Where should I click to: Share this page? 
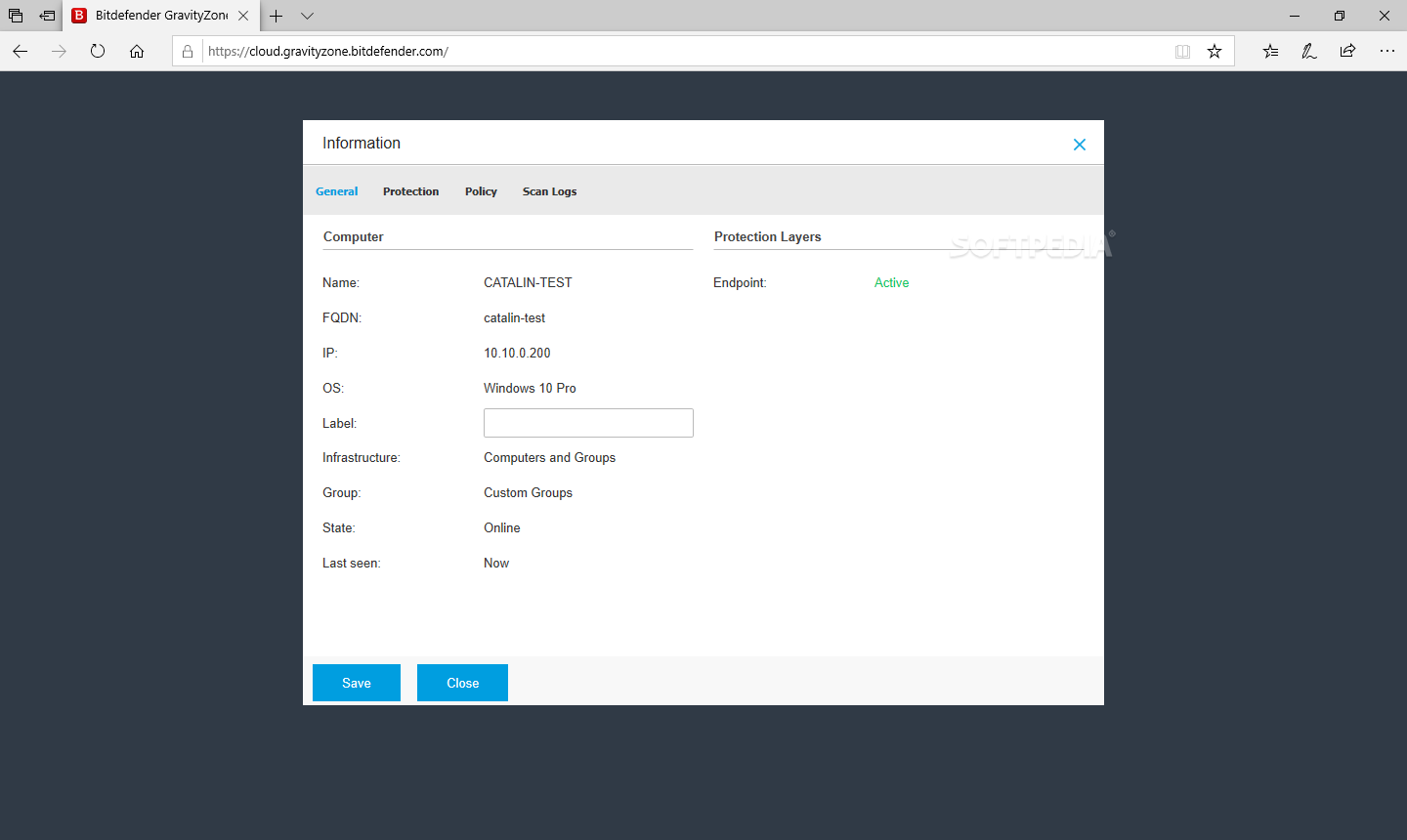click(x=1347, y=51)
